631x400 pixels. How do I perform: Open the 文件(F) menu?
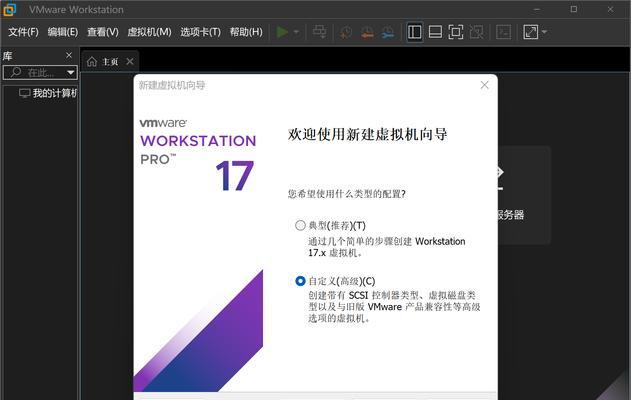click(23, 32)
